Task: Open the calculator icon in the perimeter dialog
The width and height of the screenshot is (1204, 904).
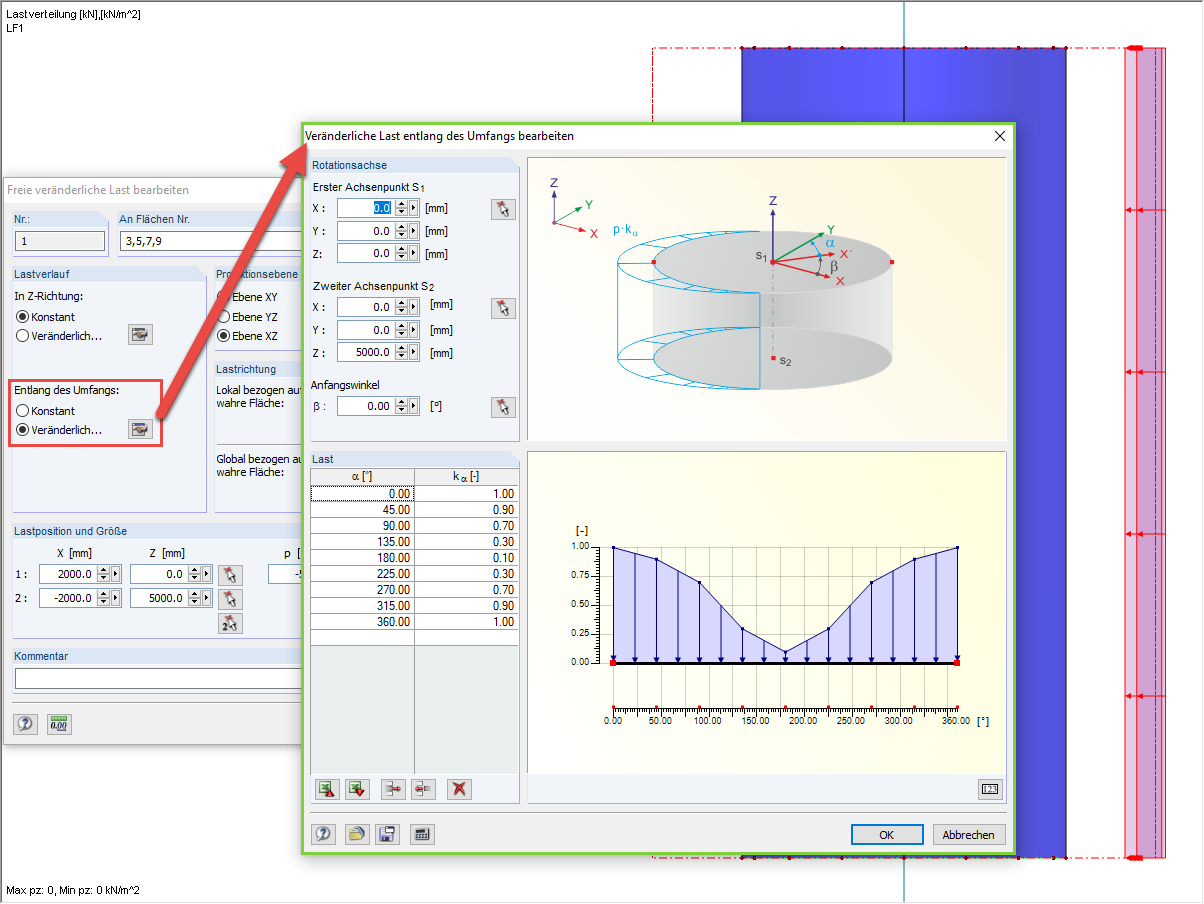Action: click(422, 835)
